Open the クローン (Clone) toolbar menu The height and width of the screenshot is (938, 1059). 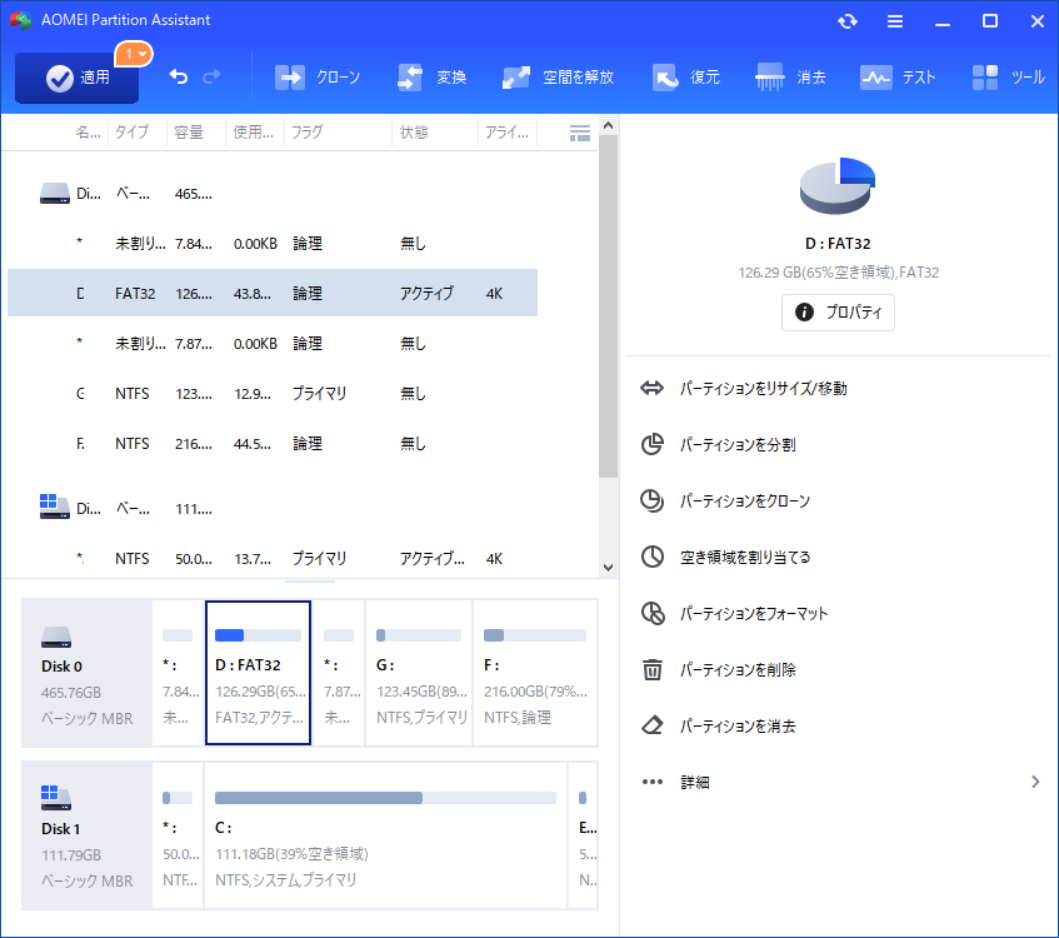click(x=317, y=78)
